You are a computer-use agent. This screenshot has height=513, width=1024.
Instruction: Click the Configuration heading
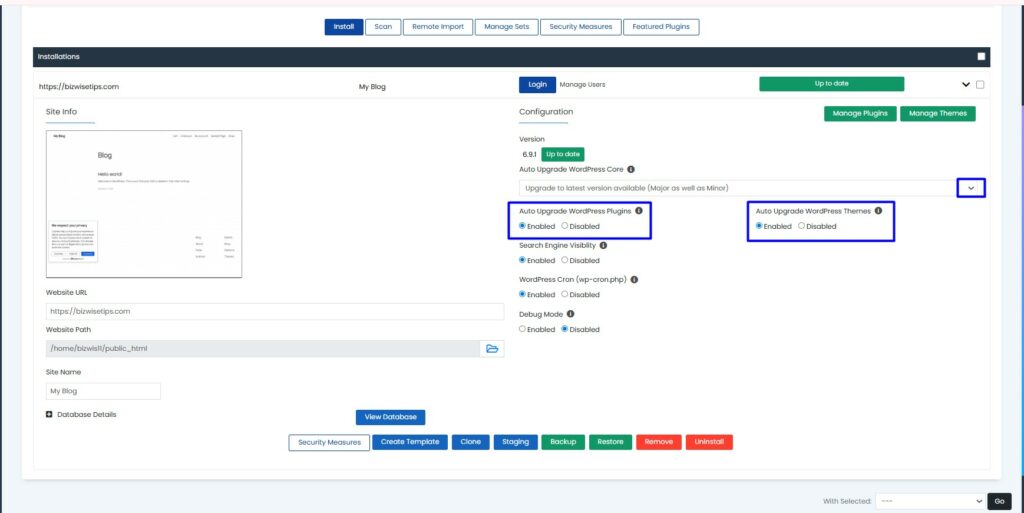[x=546, y=112]
